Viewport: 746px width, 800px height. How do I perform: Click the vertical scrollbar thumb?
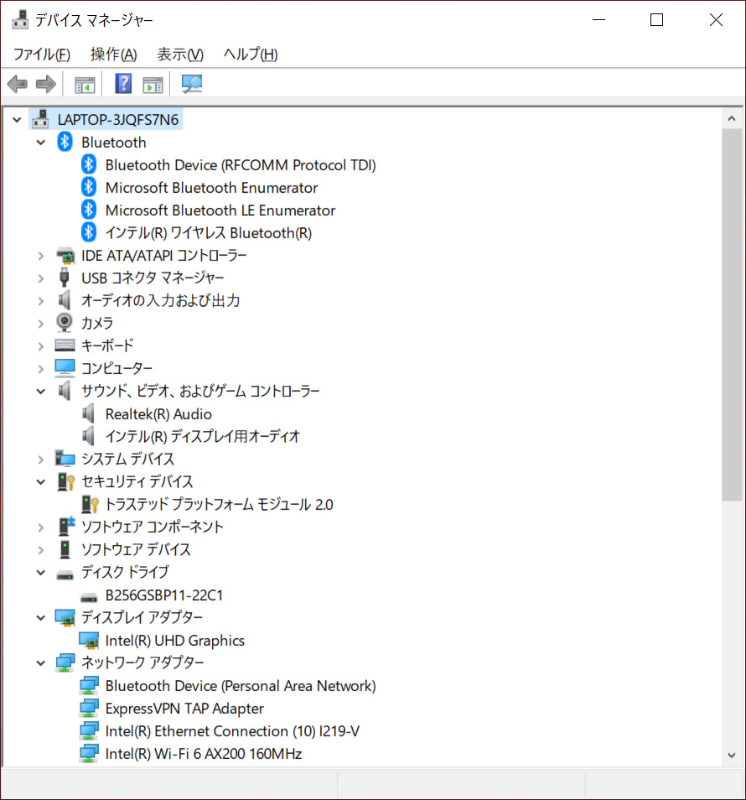click(731, 314)
